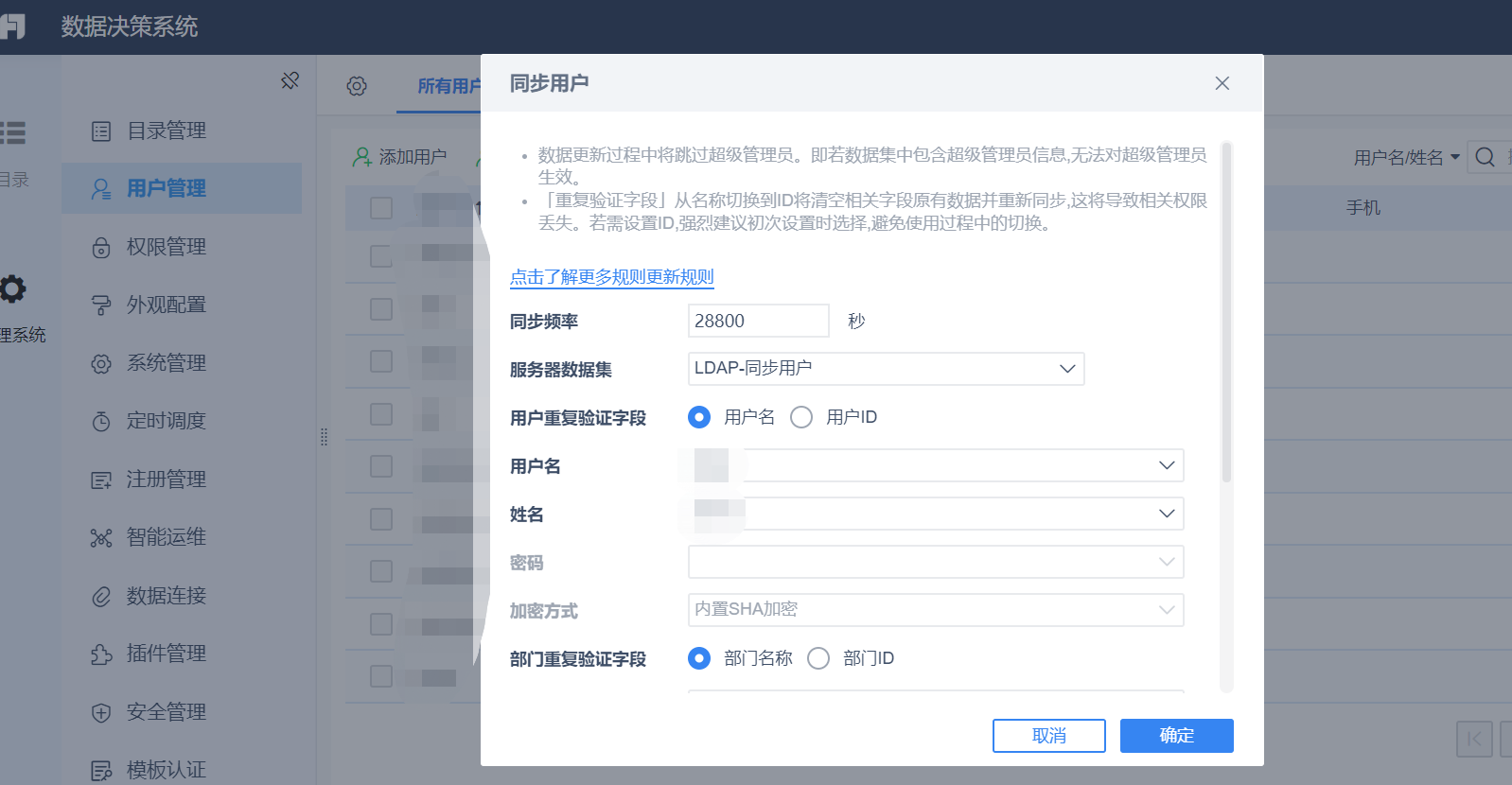Open 数据连接 in the sidebar menu

coord(166,596)
